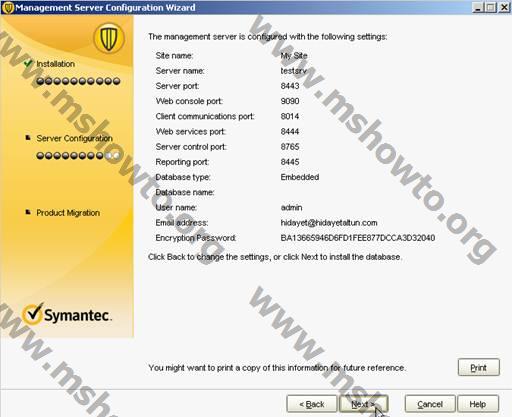This screenshot has height=417, width=512.
Task: Print the server settings summary
Action: tap(479, 367)
